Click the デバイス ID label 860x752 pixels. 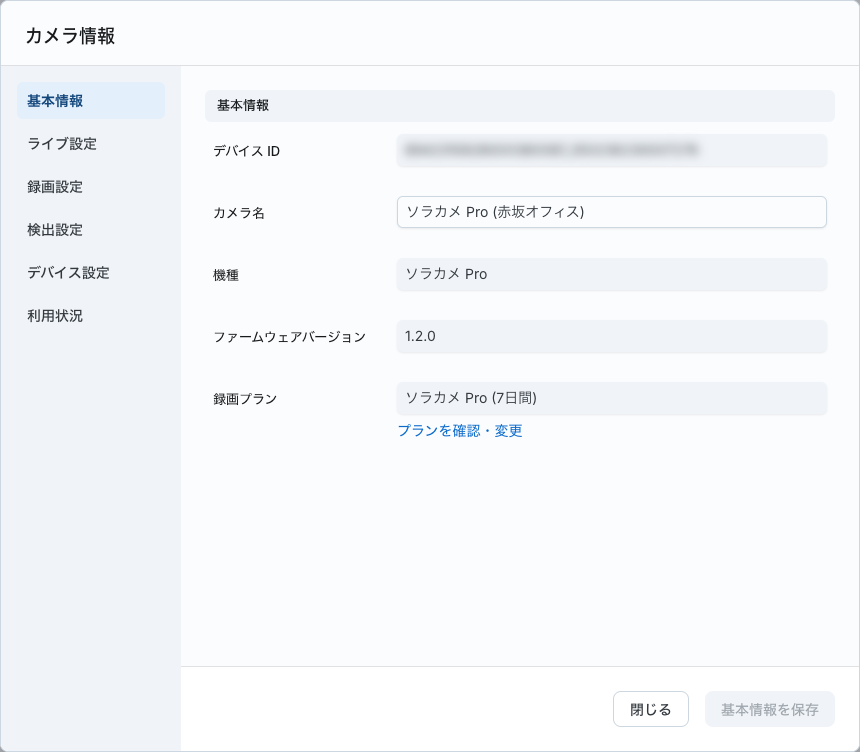click(246, 151)
